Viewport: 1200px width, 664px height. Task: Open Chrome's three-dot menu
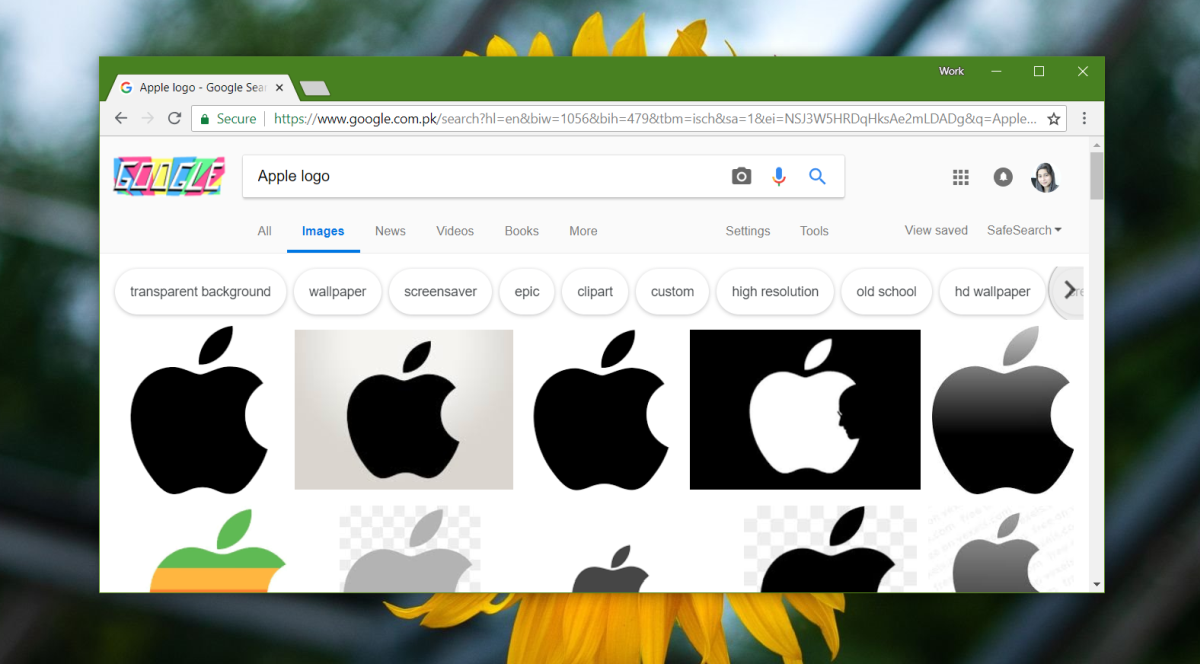(1085, 118)
